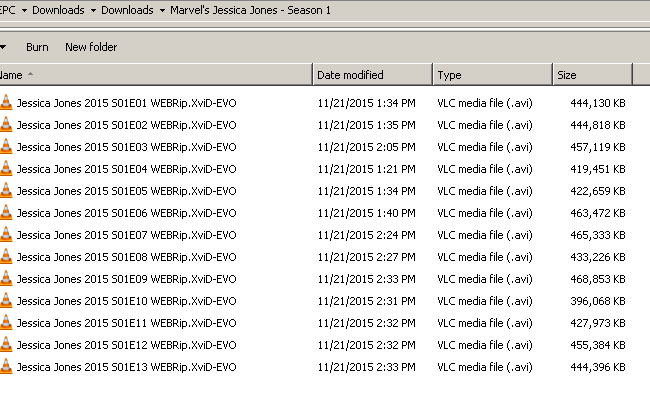
Task: Click VLC cone icon for S01E06 file
Action: click(x=6, y=212)
